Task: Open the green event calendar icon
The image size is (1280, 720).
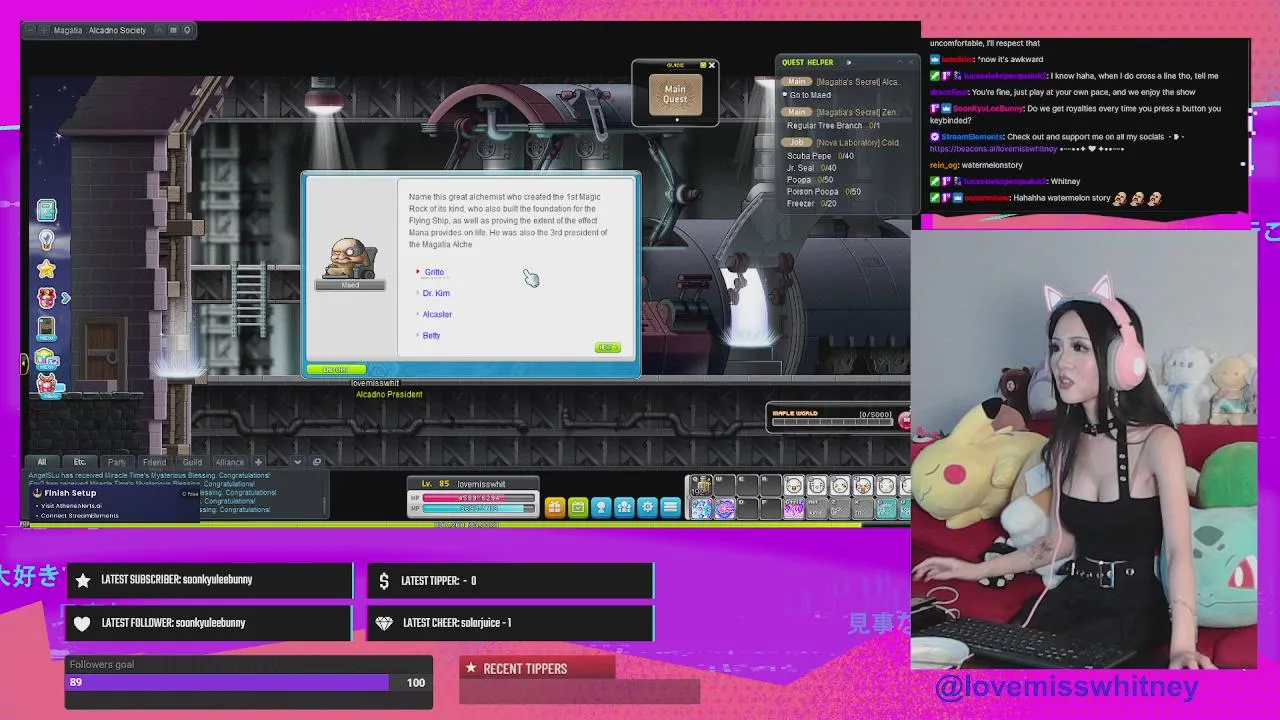Action: click(578, 507)
